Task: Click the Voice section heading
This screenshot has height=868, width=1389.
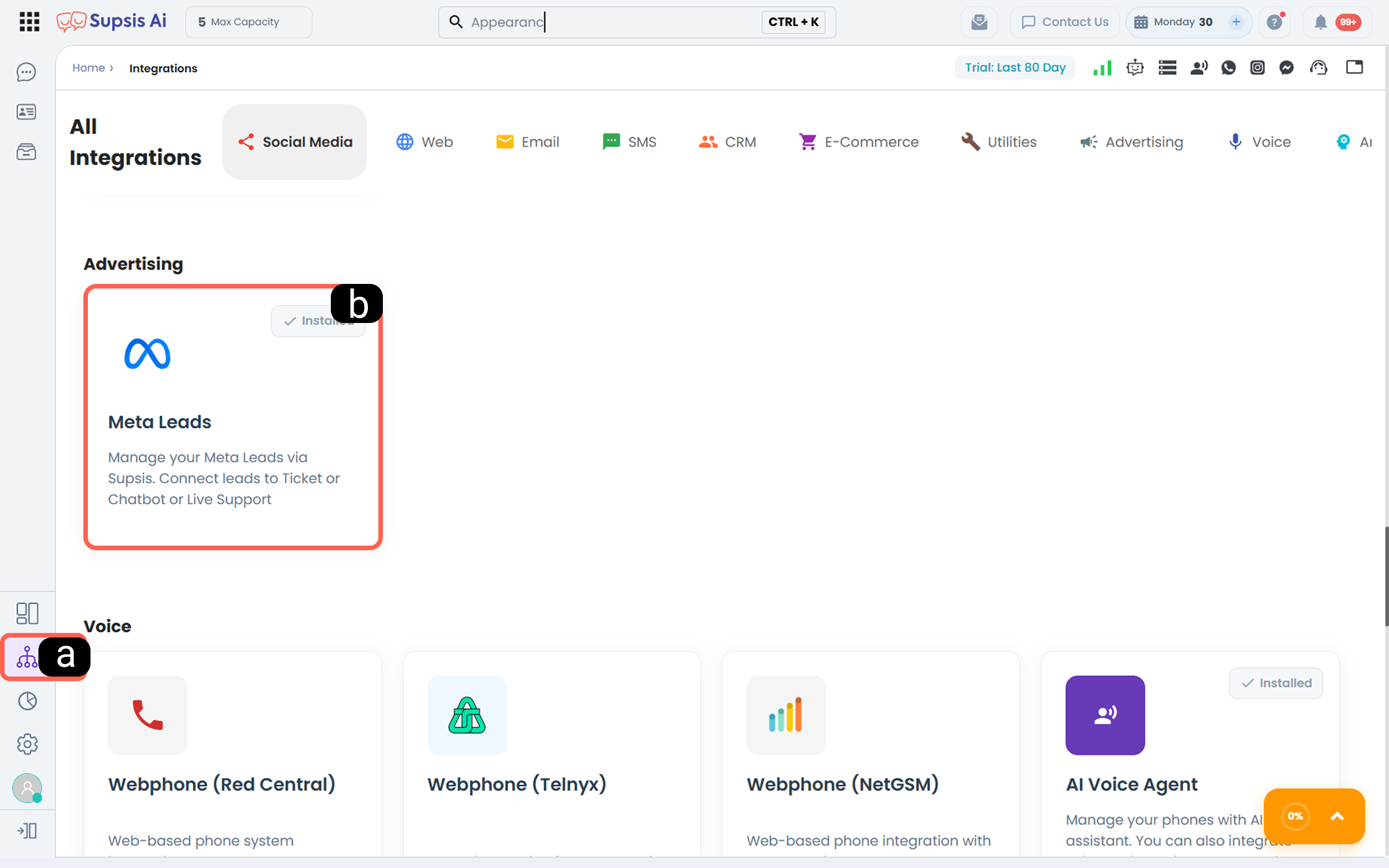Action: pos(107,626)
